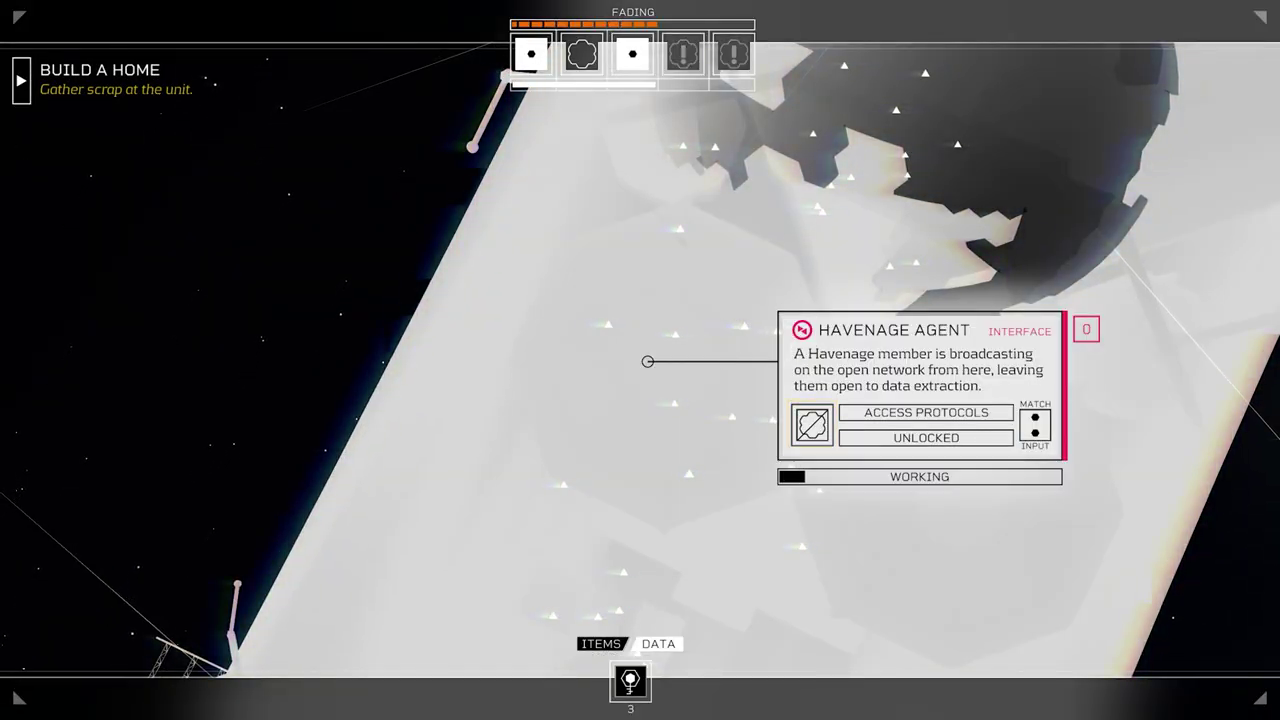Select the first die in the dice tray
The width and height of the screenshot is (1280, 720).
pyautogui.click(x=531, y=54)
